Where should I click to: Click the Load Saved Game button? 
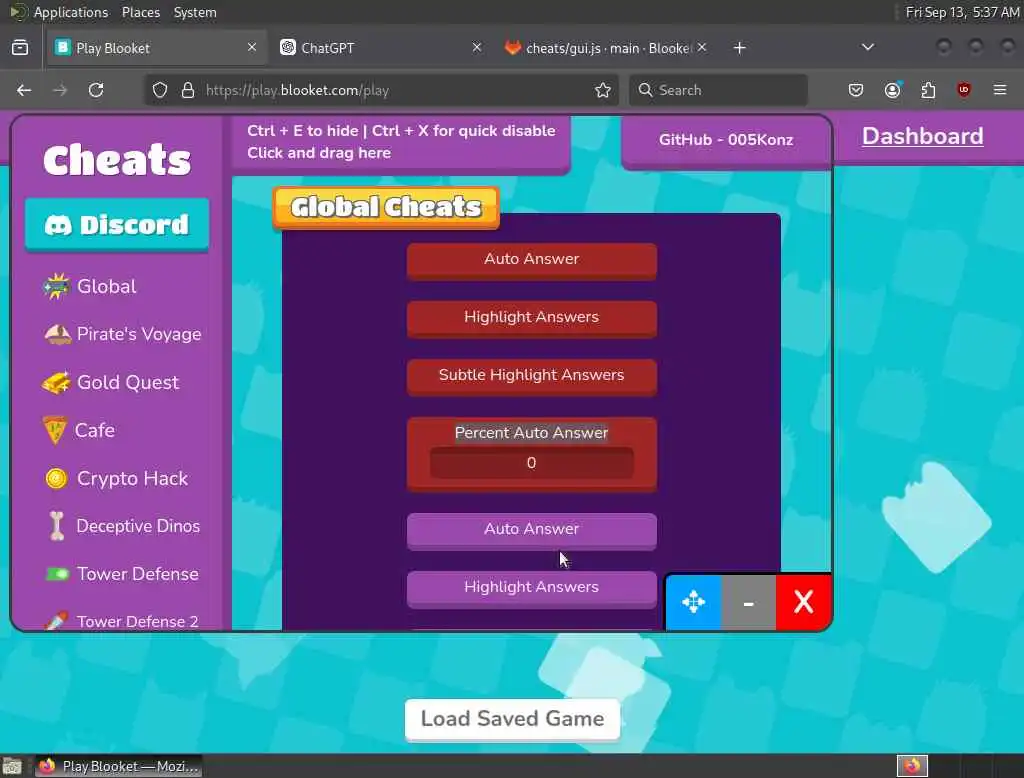click(x=512, y=719)
